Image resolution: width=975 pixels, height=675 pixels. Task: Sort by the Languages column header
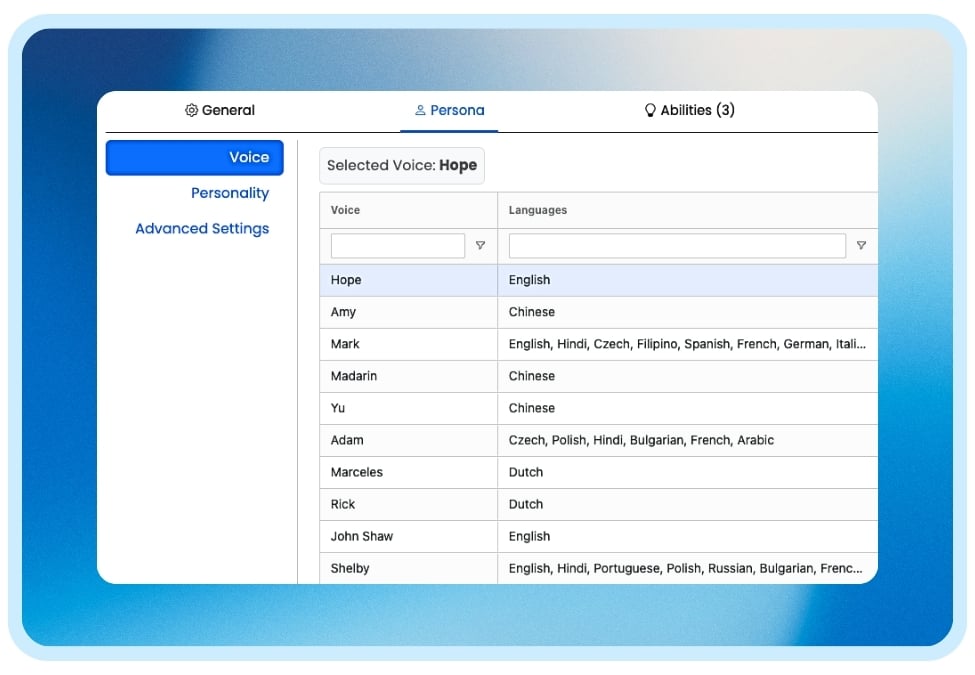[538, 211]
